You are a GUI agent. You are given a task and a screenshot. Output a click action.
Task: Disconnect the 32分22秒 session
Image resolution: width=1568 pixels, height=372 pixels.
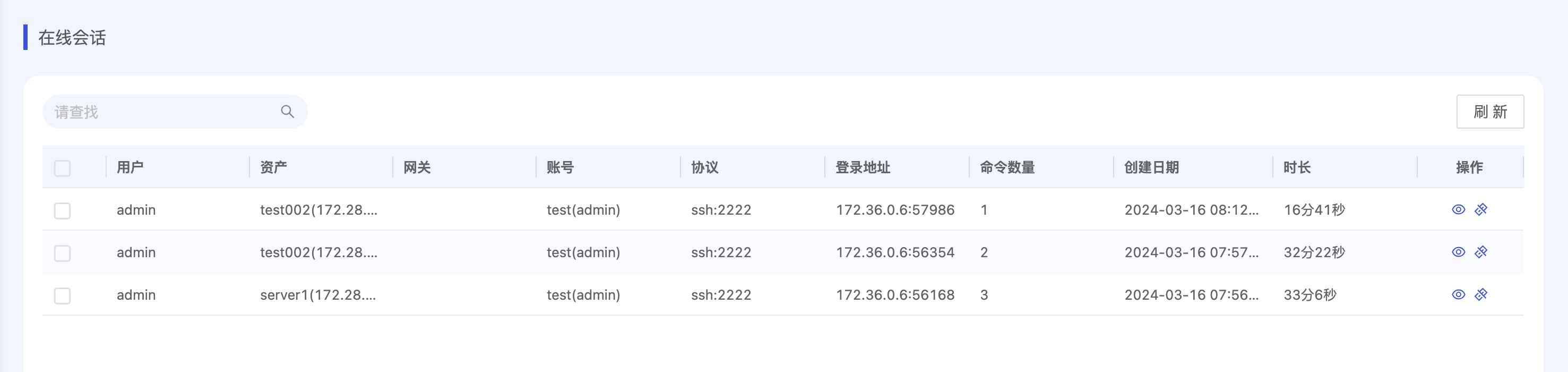(1481, 252)
